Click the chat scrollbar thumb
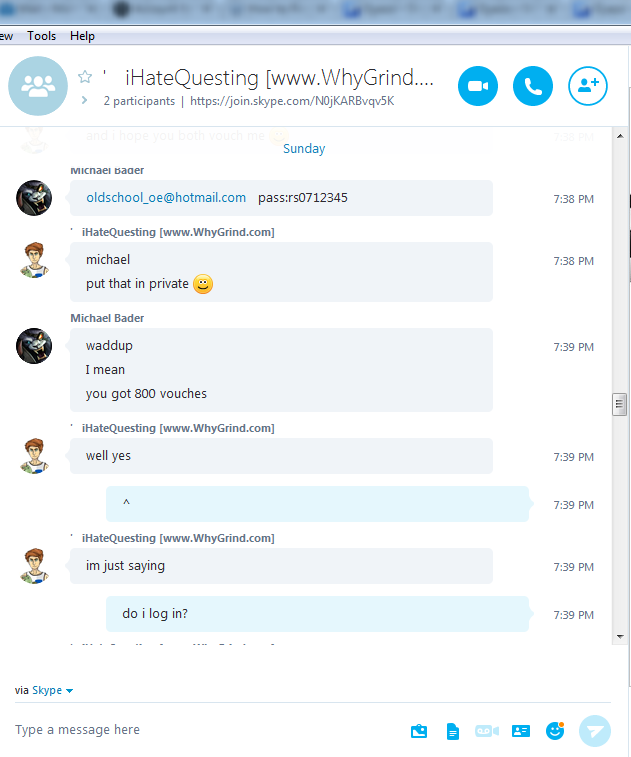Image resolution: width=631 pixels, height=757 pixels. click(x=619, y=405)
